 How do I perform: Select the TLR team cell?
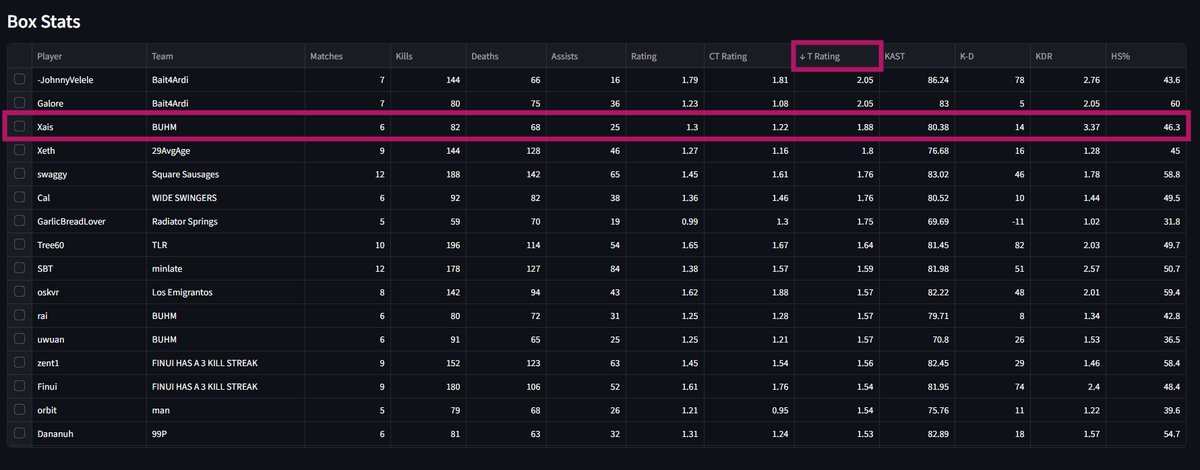tap(225, 245)
